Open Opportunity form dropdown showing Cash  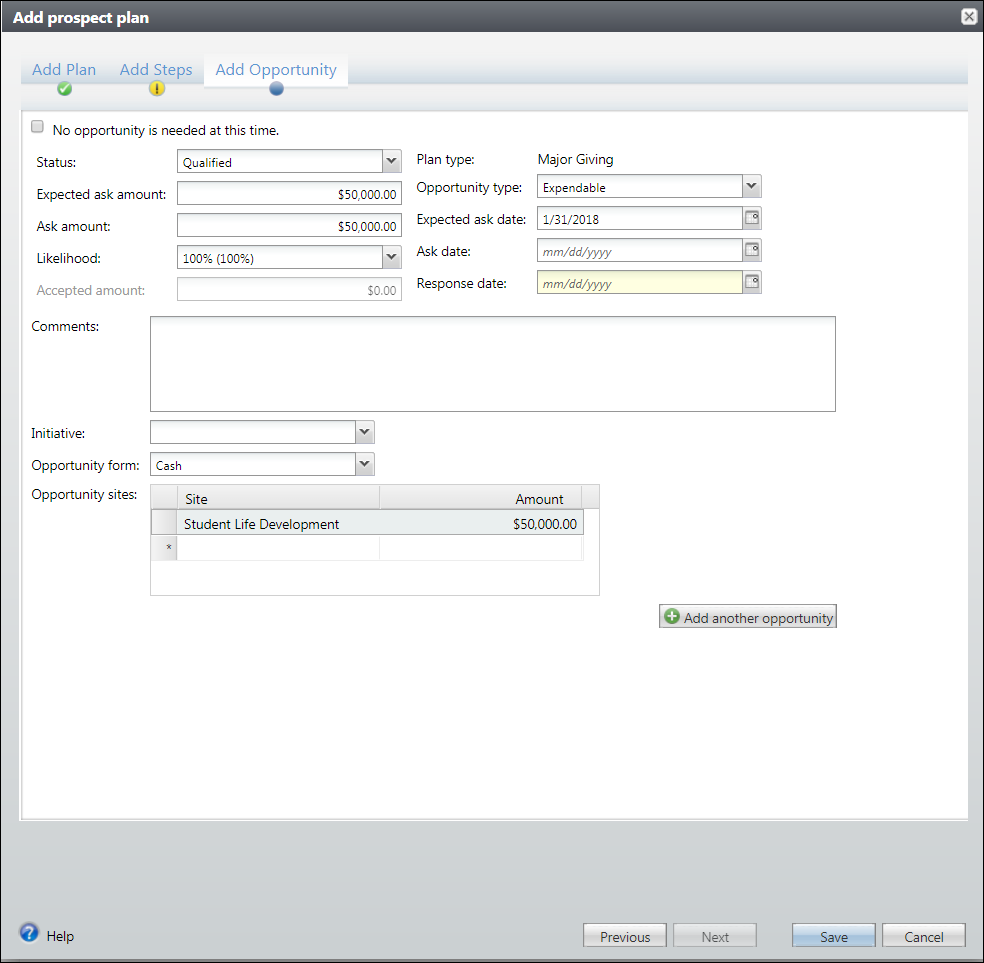365,464
